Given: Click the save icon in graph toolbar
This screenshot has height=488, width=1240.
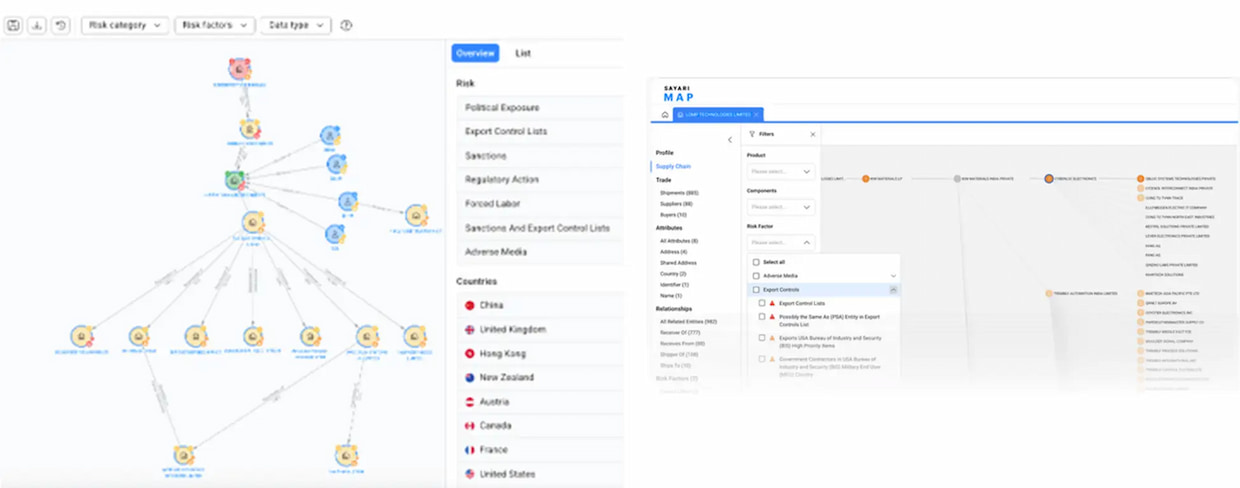Looking at the screenshot, I should pyautogui.click(x=14, y=25).
